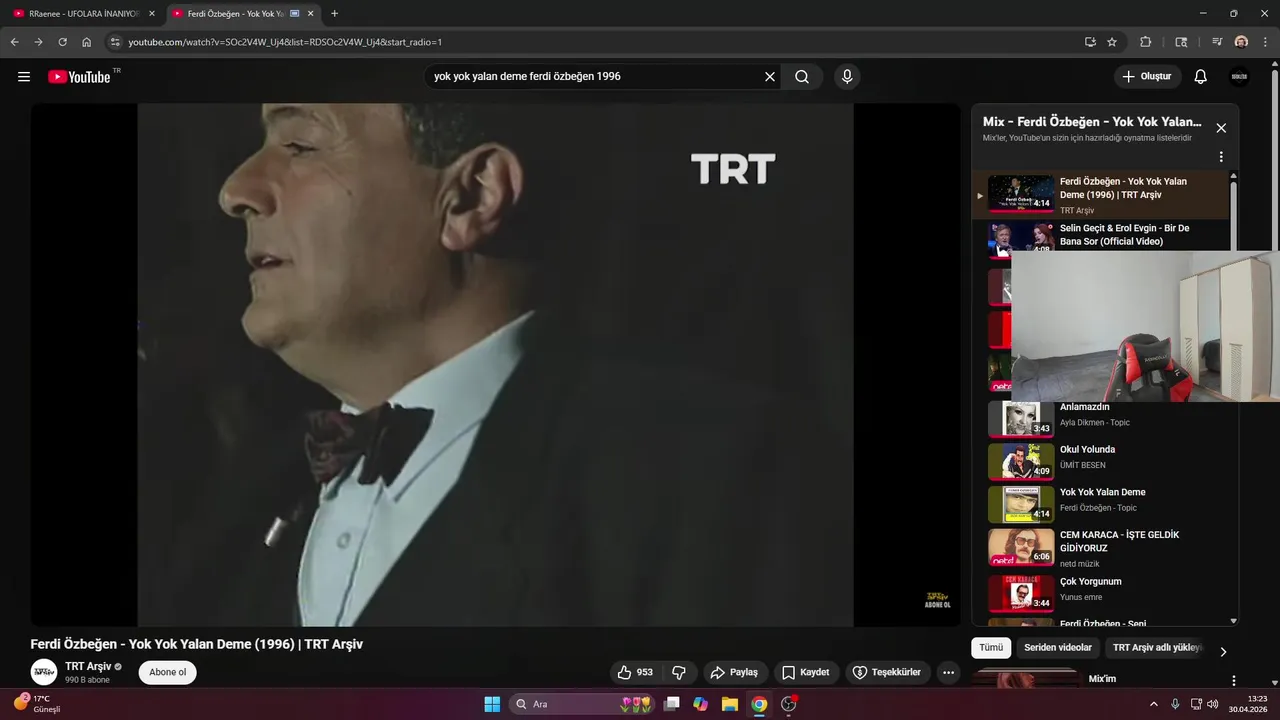Reload the current YouTube page
The image size is (1280, 720).
pos(62,42)
